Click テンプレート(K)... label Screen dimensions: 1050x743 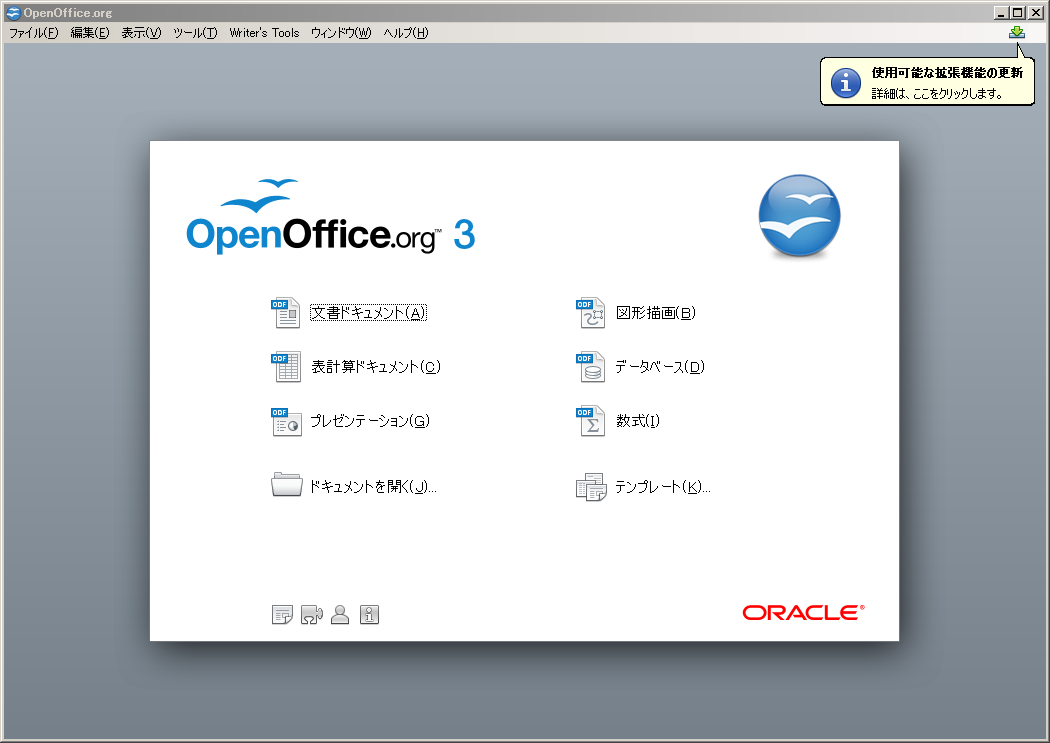coord(662,487)
